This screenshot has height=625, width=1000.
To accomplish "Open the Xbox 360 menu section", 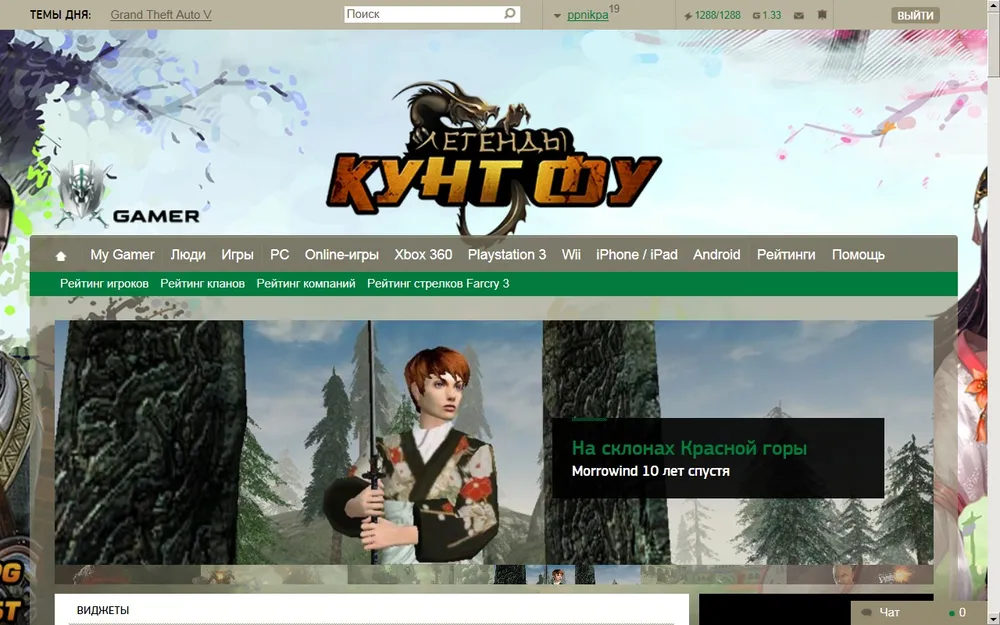I will point(423,254).
